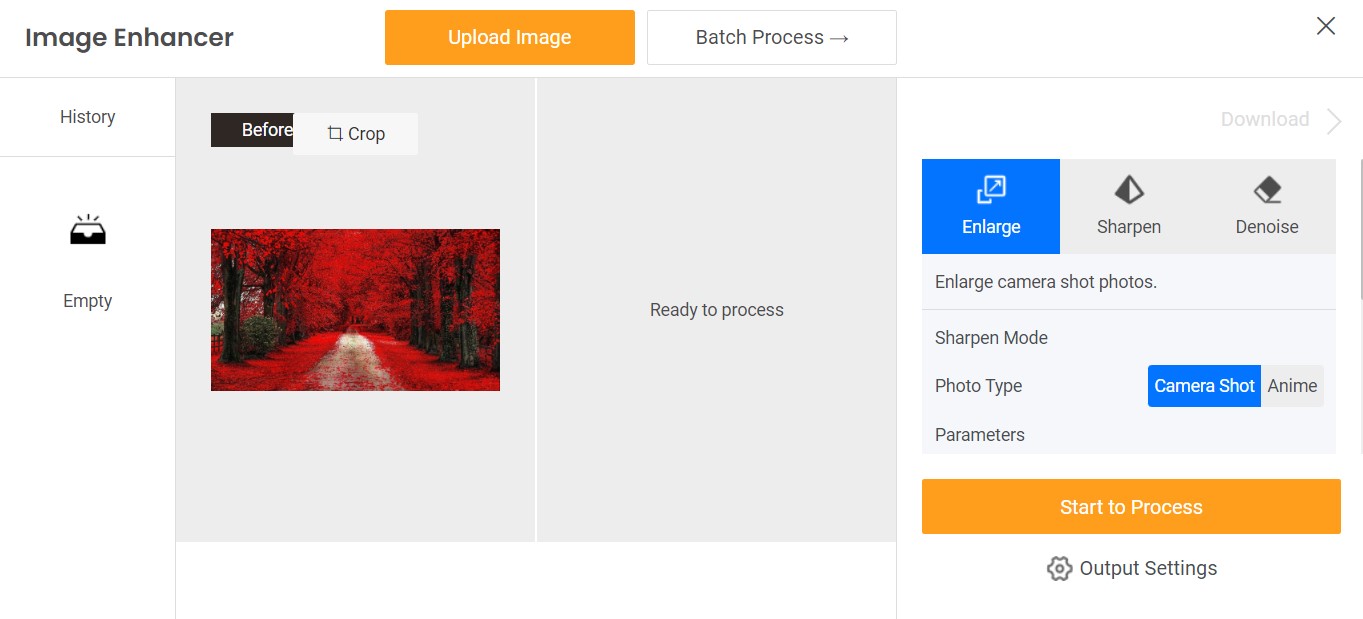The image size is (1363, 619).
Task: Click the red forest image thumbnail
Action: [x=355, y=309]
